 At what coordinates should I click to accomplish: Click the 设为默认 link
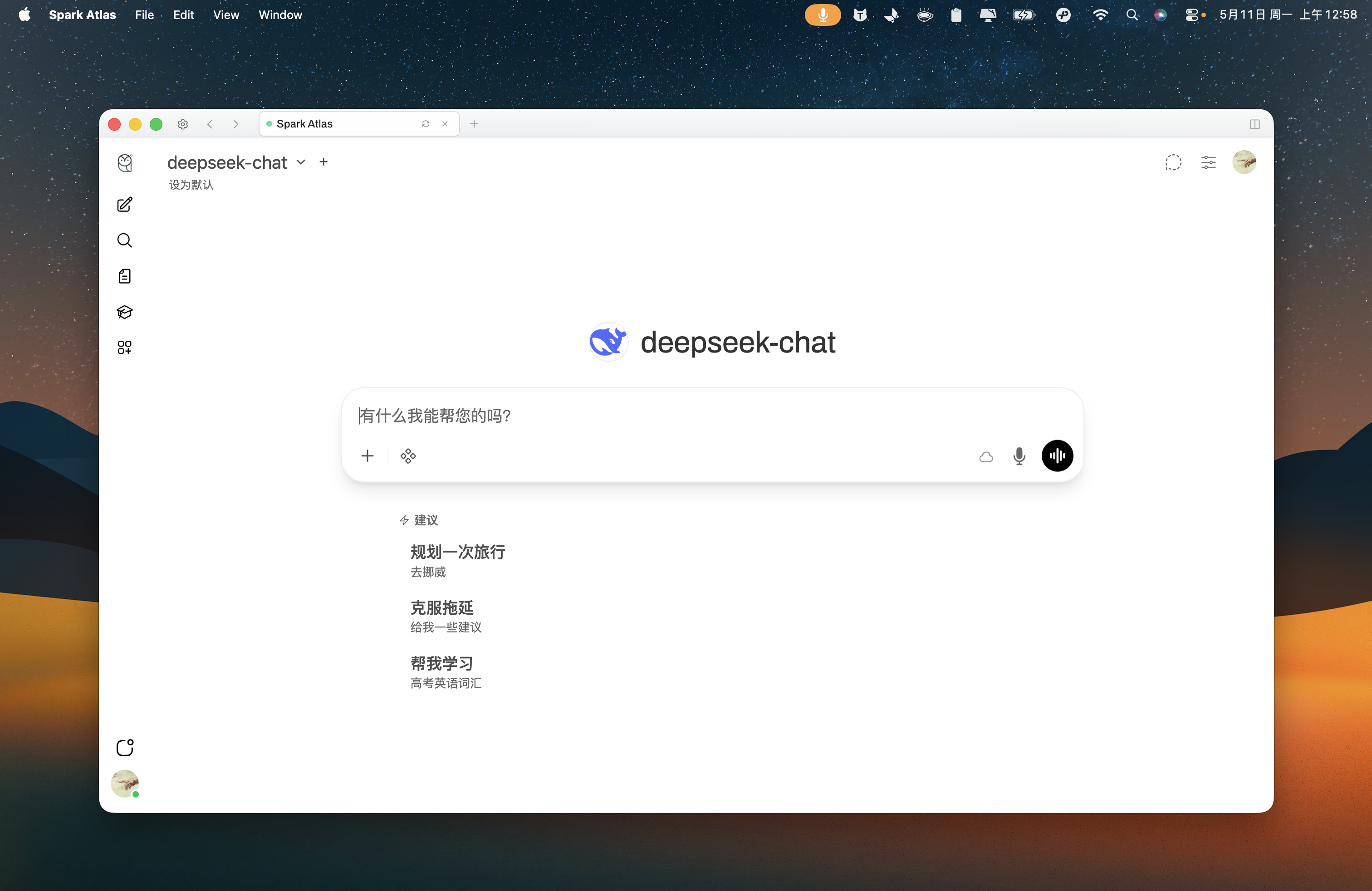(x=191, y=185)
